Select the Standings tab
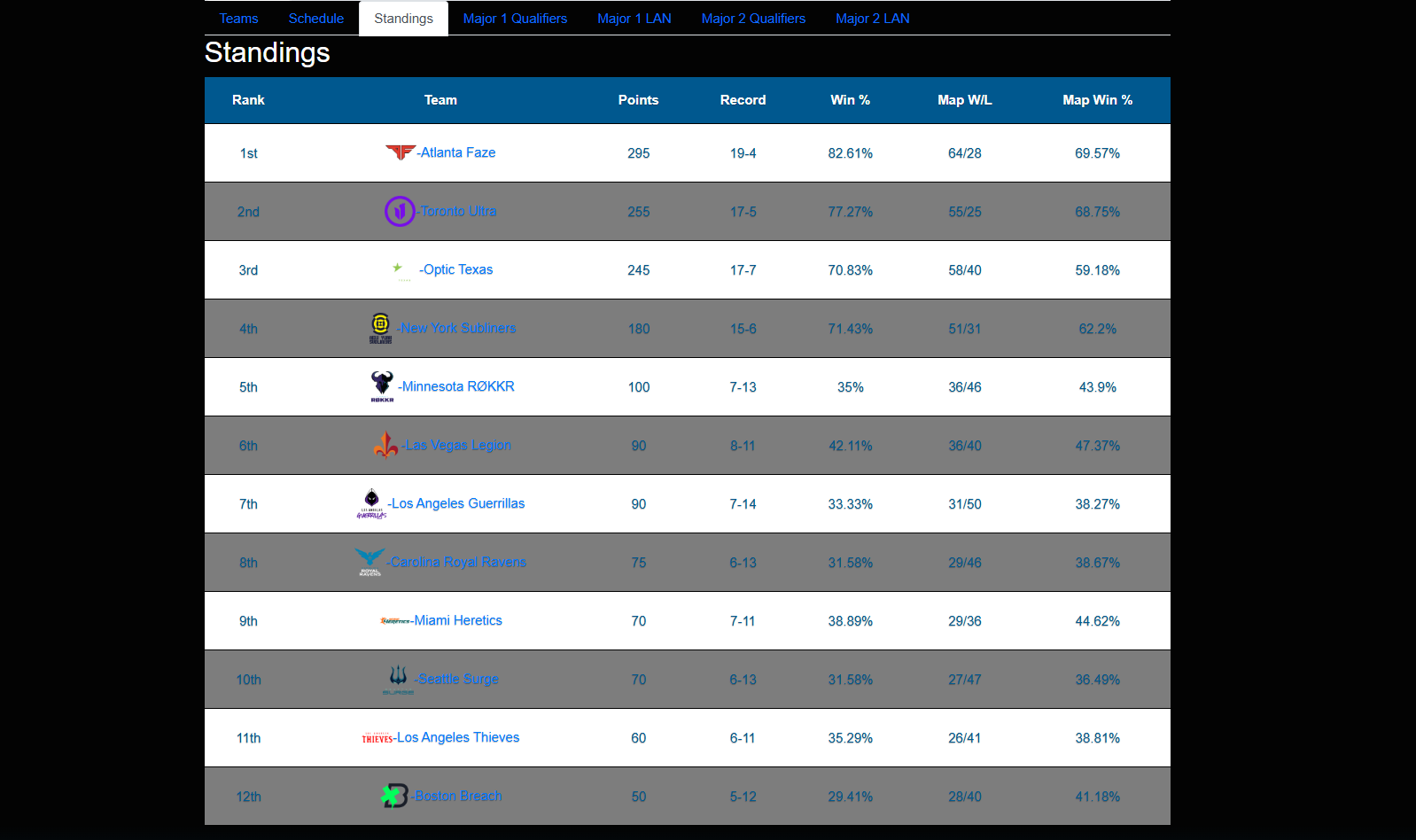 click(x=403, y=19)
